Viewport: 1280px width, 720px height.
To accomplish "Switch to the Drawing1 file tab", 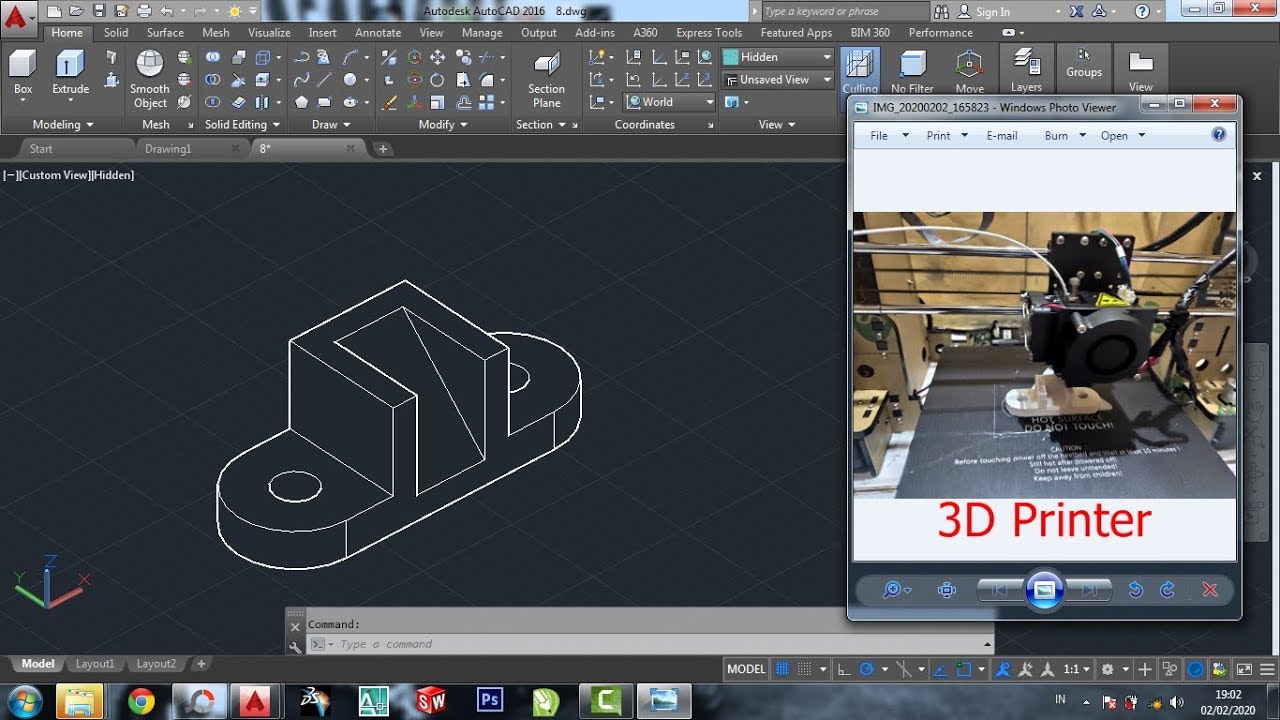I will coord(168,149).
